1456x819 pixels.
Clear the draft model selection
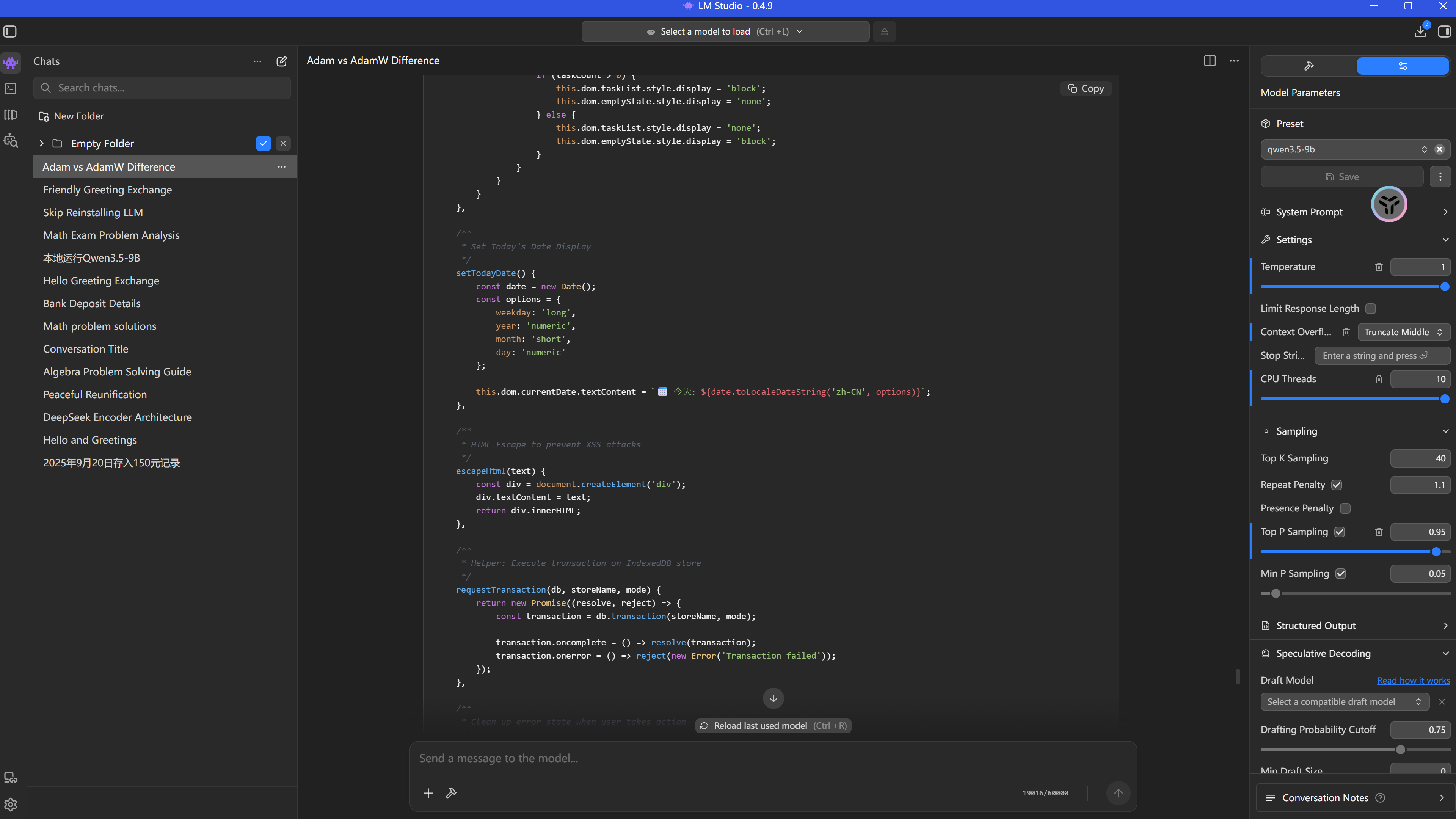tap(1442, 701)
